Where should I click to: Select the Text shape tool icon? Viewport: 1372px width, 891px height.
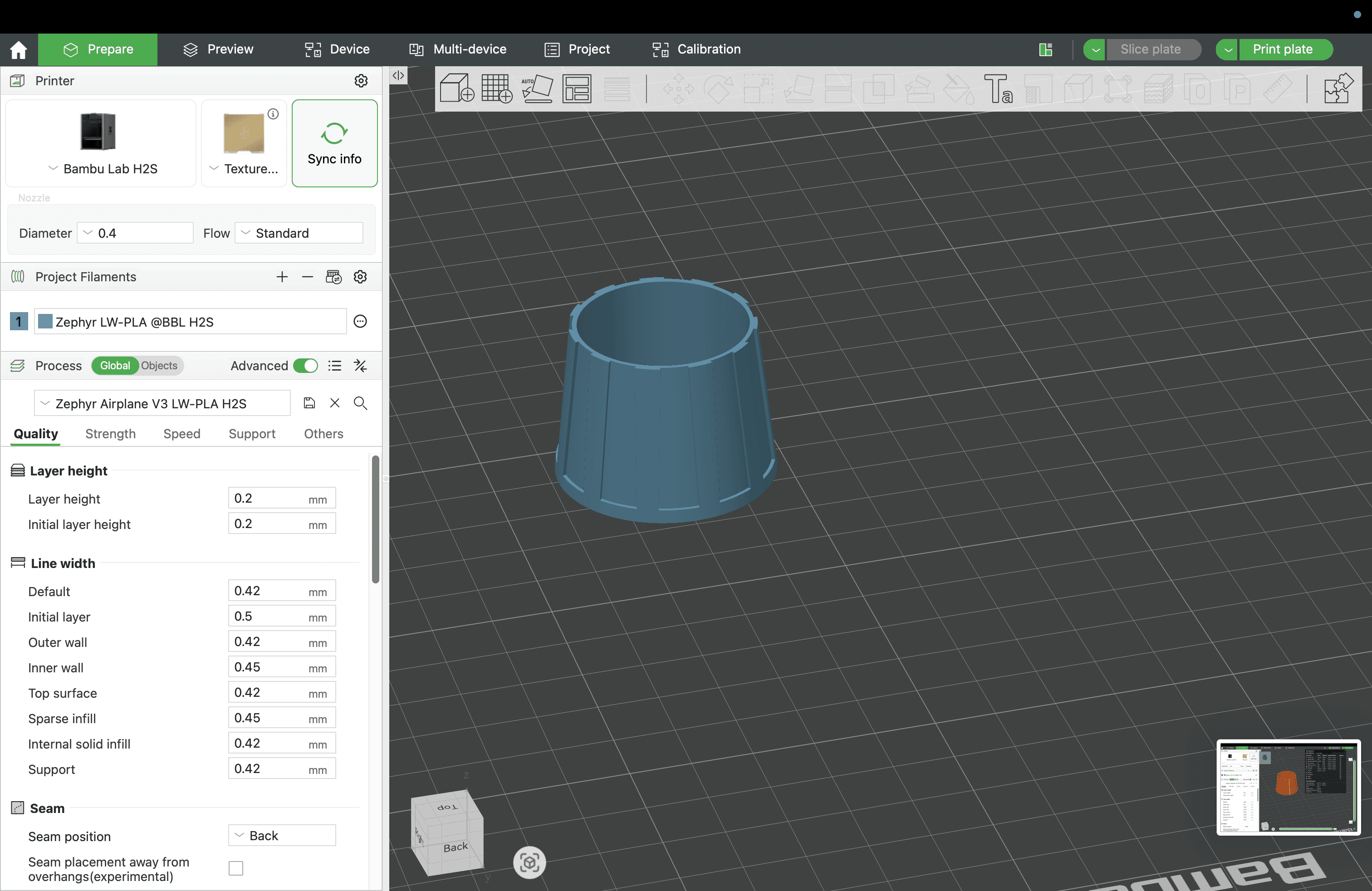coord(998,89)
